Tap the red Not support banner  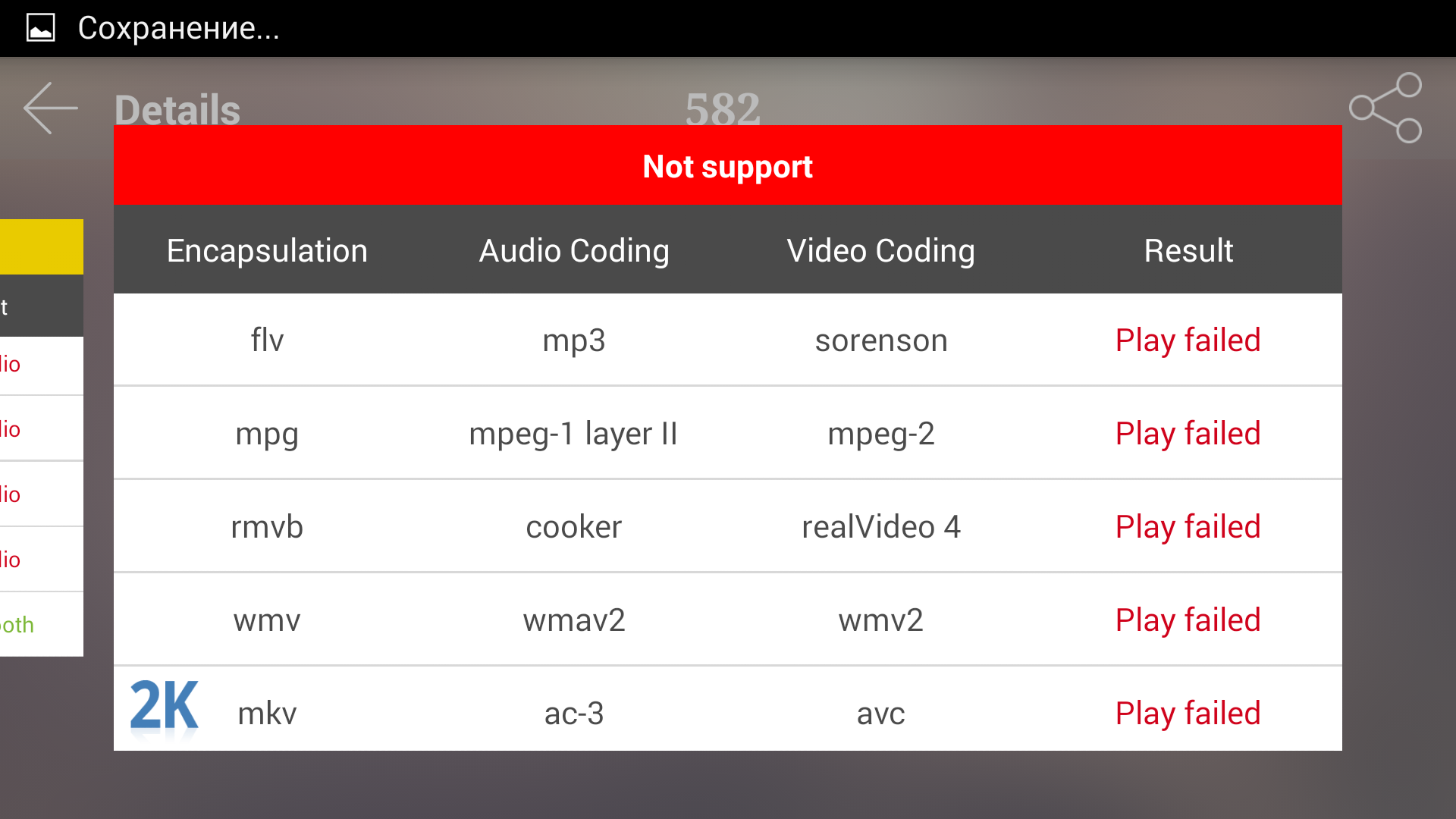coord(727,166)
